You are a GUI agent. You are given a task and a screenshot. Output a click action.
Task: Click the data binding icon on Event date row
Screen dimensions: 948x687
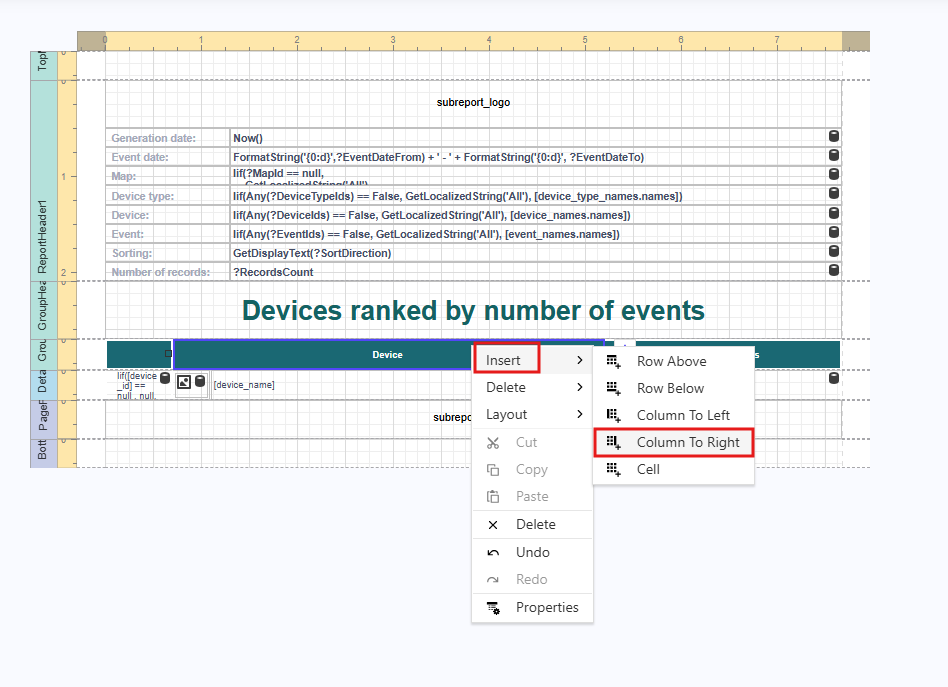tap(833, 156)
